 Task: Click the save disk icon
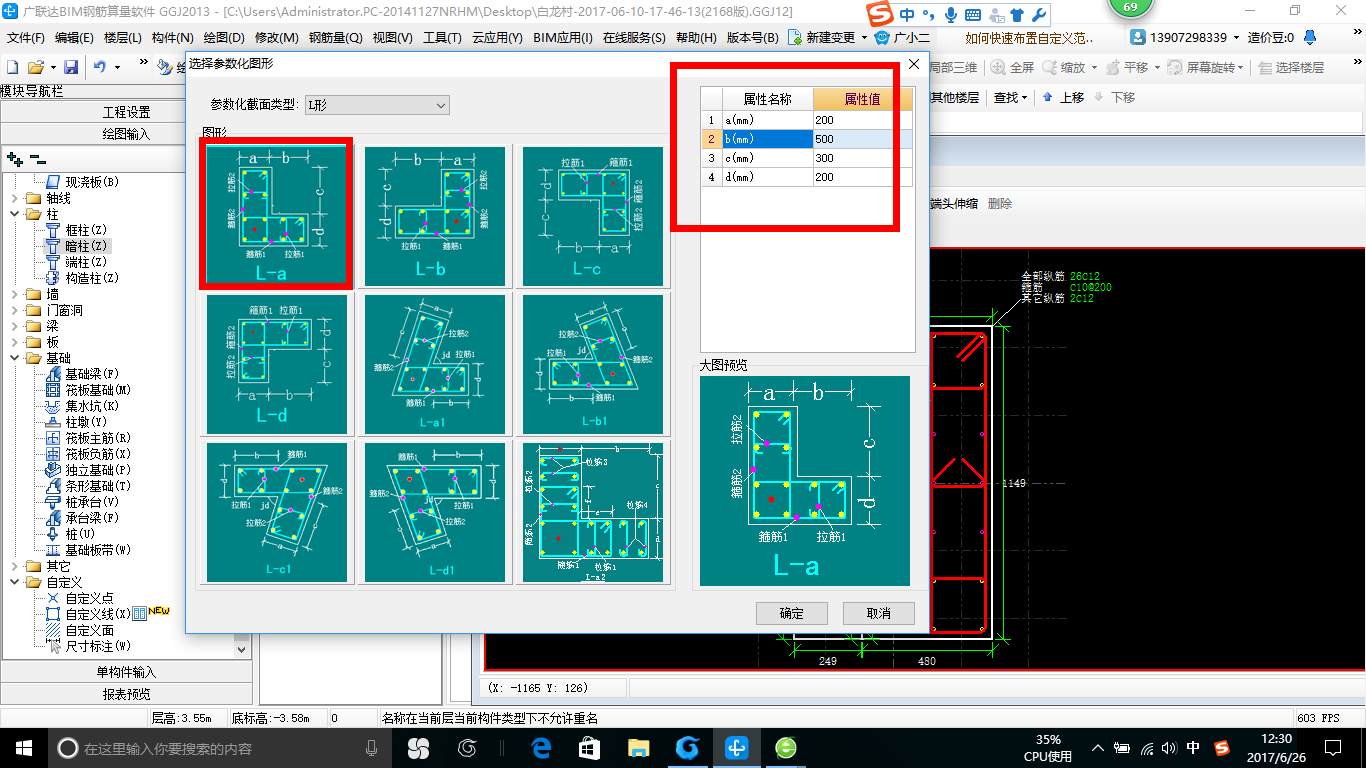(71, 67)
